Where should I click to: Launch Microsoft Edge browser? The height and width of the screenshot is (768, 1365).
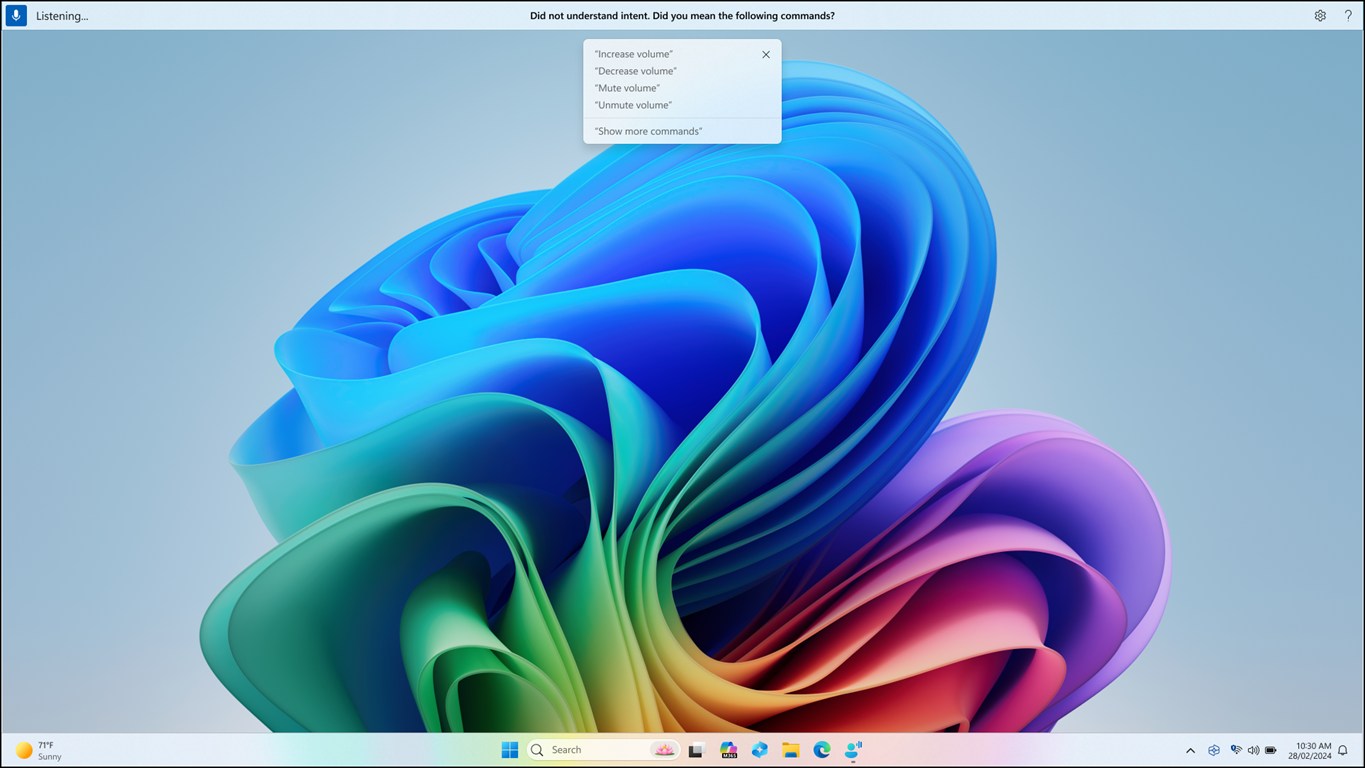[x=822, y=750]
